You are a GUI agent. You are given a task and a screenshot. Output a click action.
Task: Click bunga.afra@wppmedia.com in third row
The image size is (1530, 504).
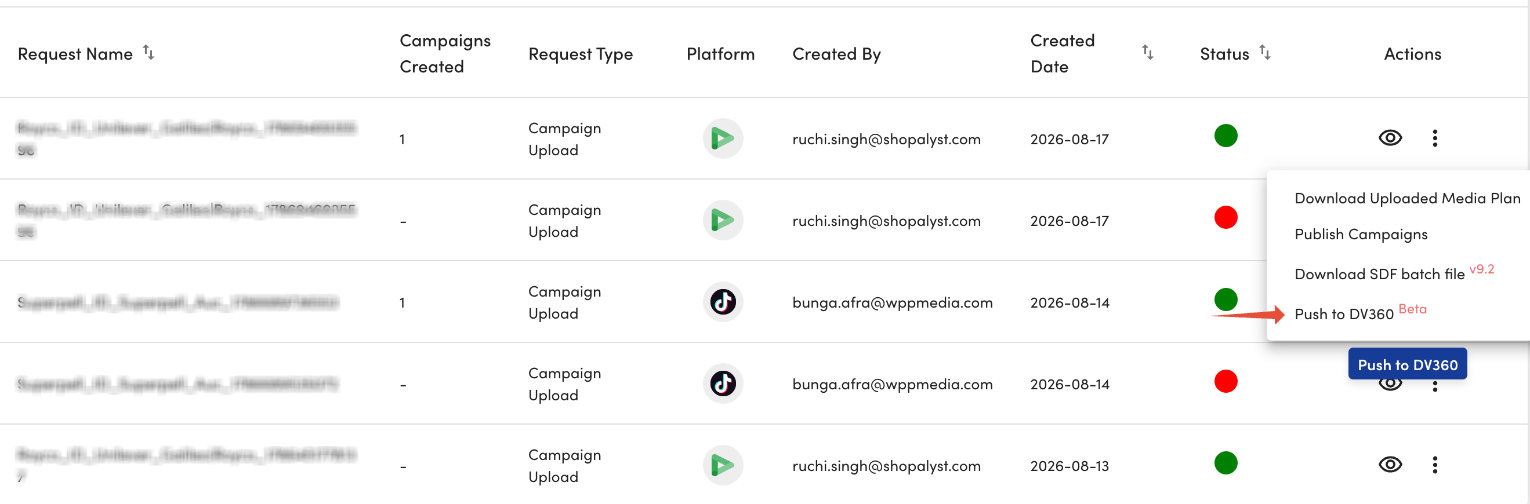(x=892, y=302)
